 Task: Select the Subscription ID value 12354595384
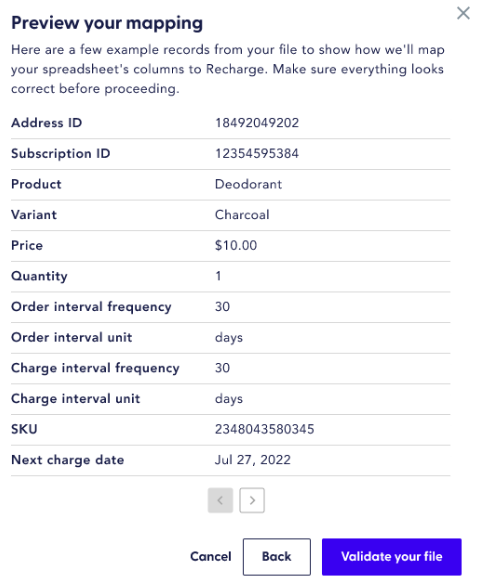coord(257,154)
